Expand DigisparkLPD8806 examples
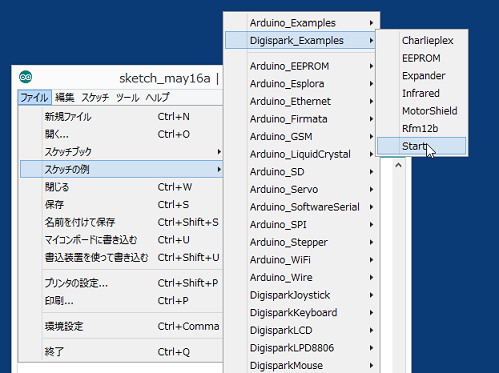Screen dimensions: 499x373 (x=302, y=348)
